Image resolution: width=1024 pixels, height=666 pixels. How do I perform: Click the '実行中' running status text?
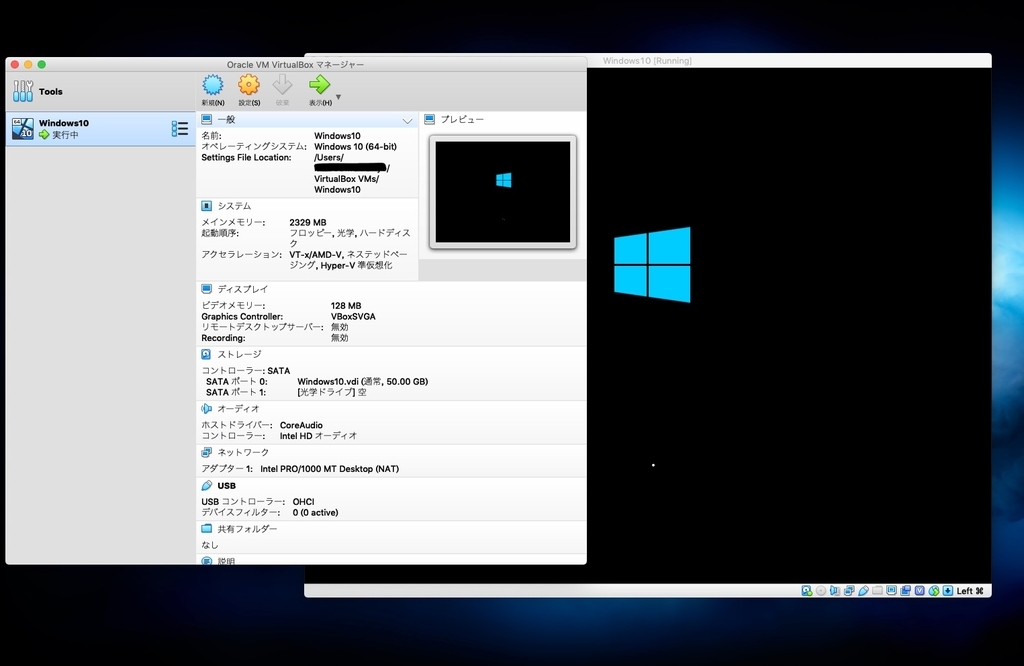(65, 135)
